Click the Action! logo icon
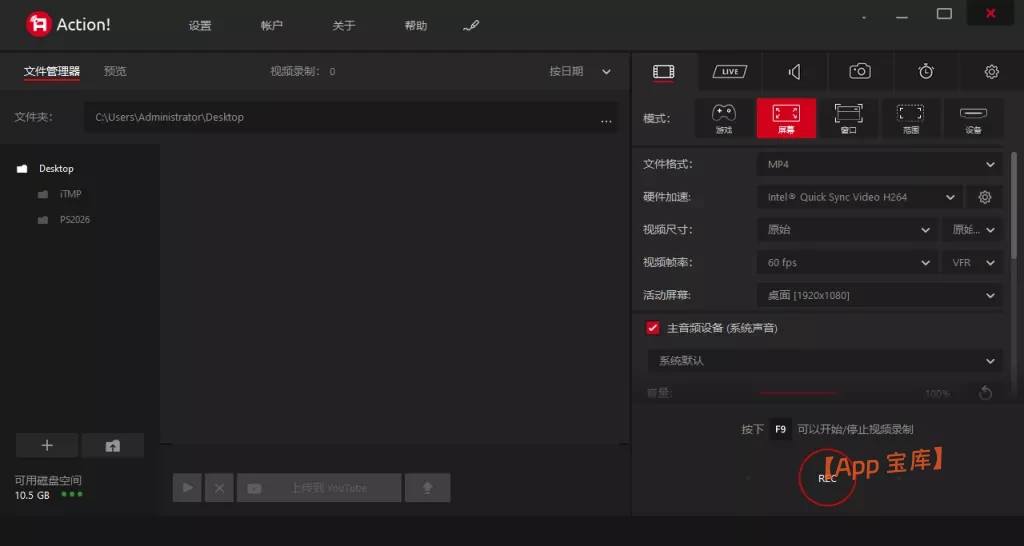 [x=39, y=25]
